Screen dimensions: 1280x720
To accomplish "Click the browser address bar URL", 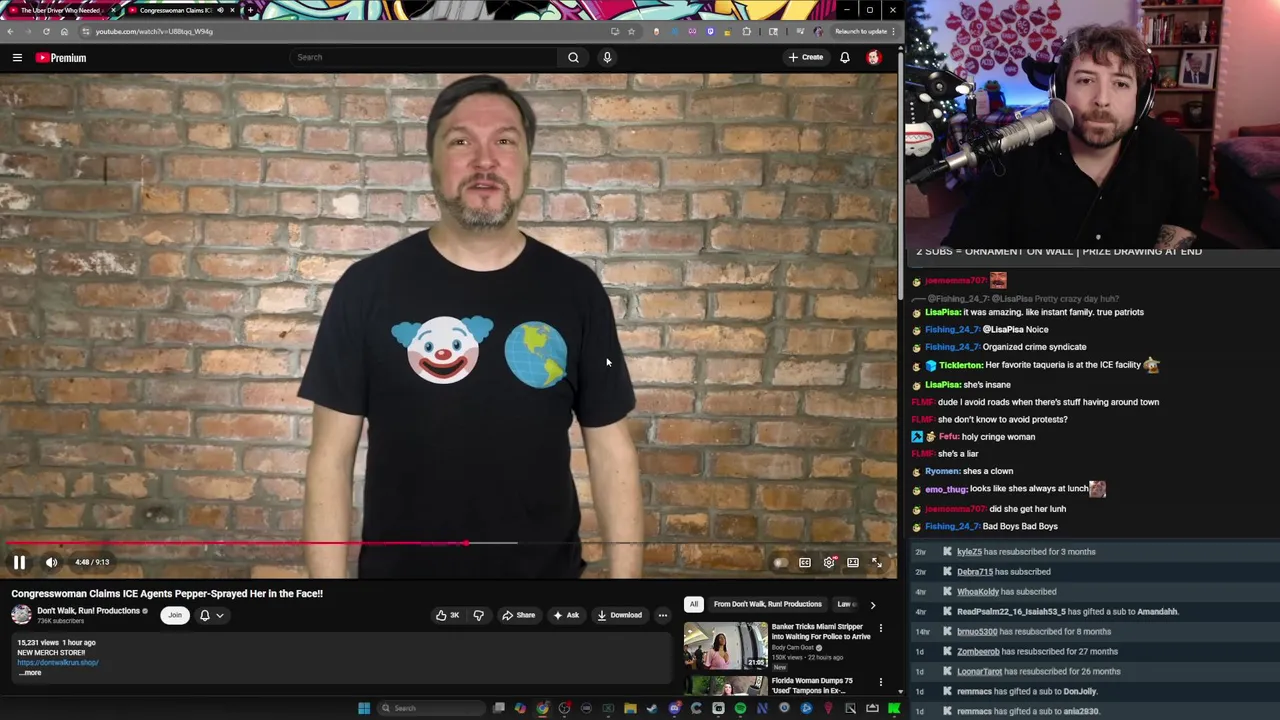I will pos(154,32).
